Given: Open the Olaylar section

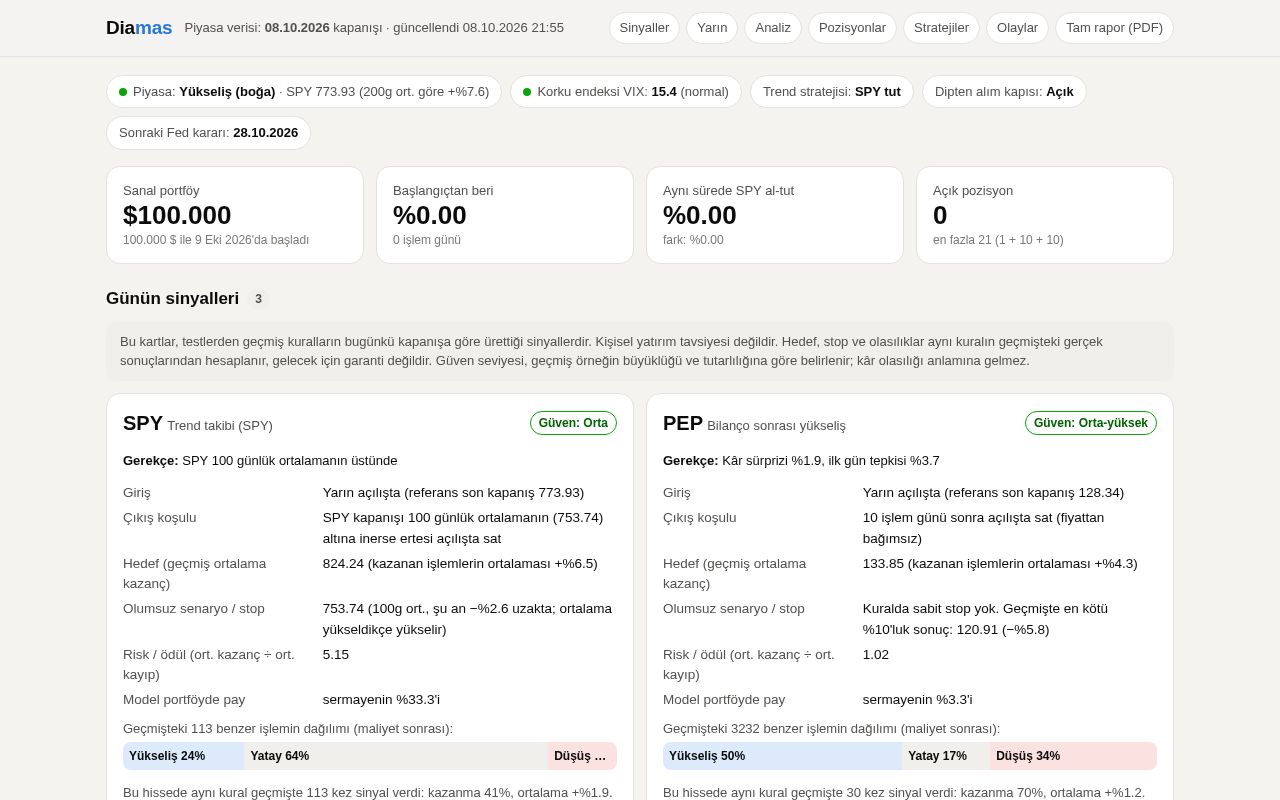Looking at the screenshot, I should coord(1017,28).
